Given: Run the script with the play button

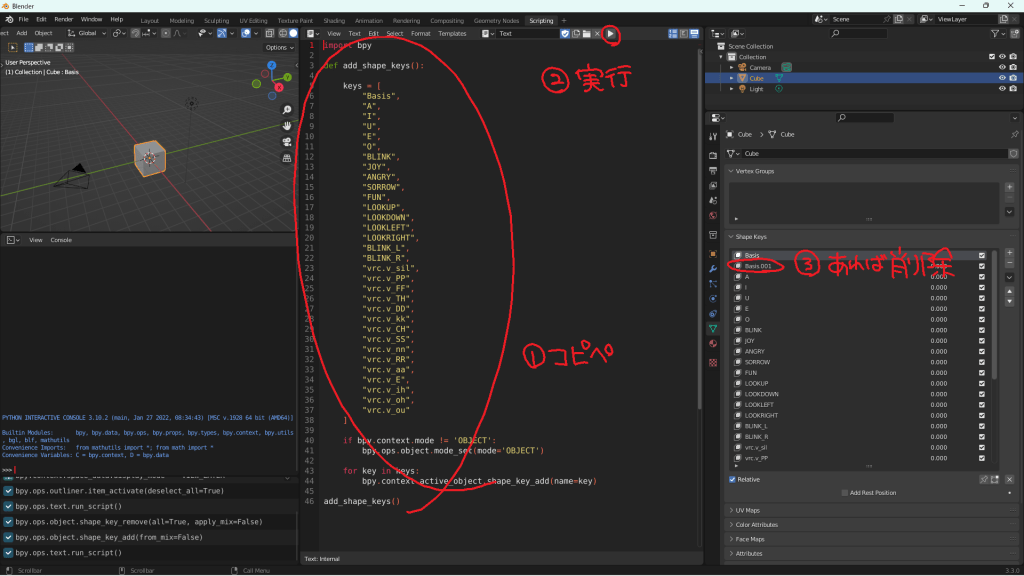Looking at the screenshot, I should coord(613,33).
